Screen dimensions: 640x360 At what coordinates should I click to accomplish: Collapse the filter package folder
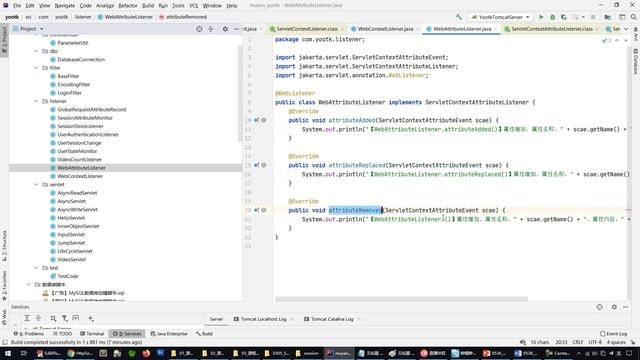(x=36, y=68)
